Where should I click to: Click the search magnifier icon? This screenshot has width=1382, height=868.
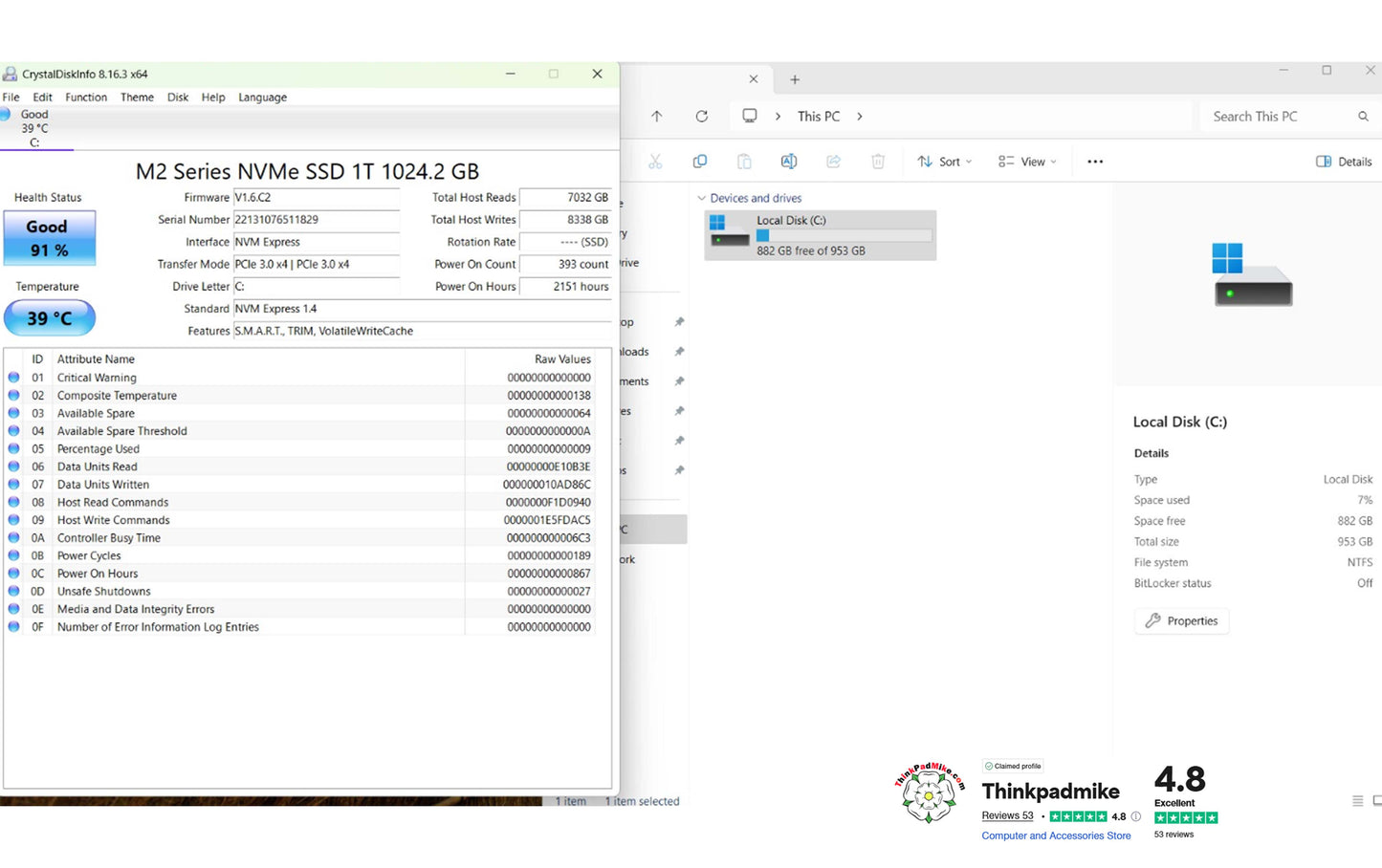pyautogui.click(x=1363, y=117)
